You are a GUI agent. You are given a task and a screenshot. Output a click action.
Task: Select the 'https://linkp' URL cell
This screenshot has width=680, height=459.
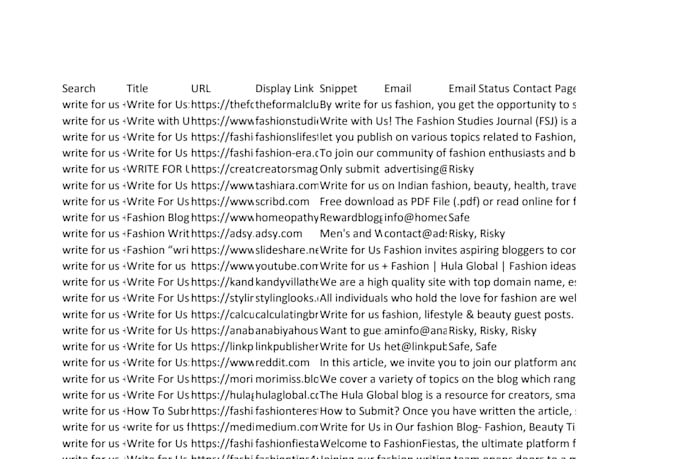pos(222,347)
